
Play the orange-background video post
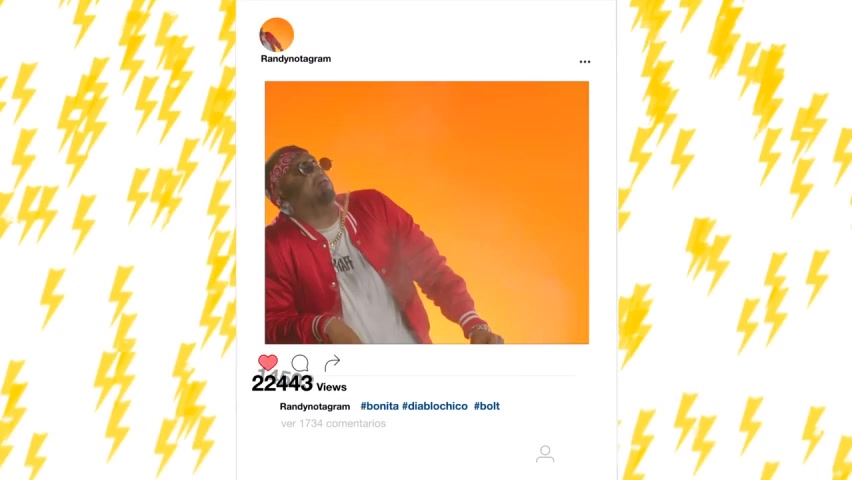pos(427,213)
